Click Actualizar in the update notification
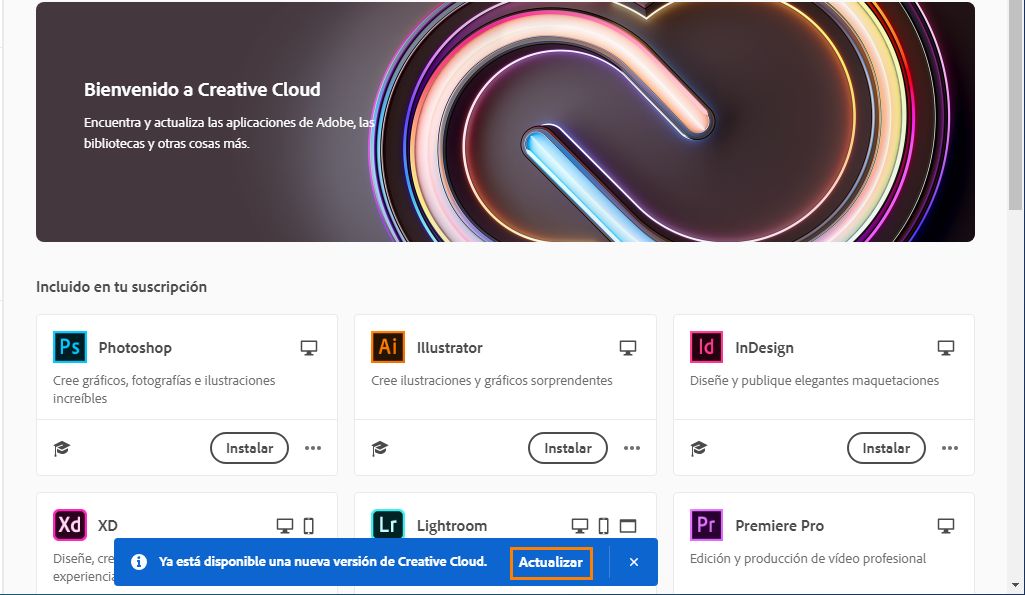This screenshot has height=595, width=1025. click(551, 562)
